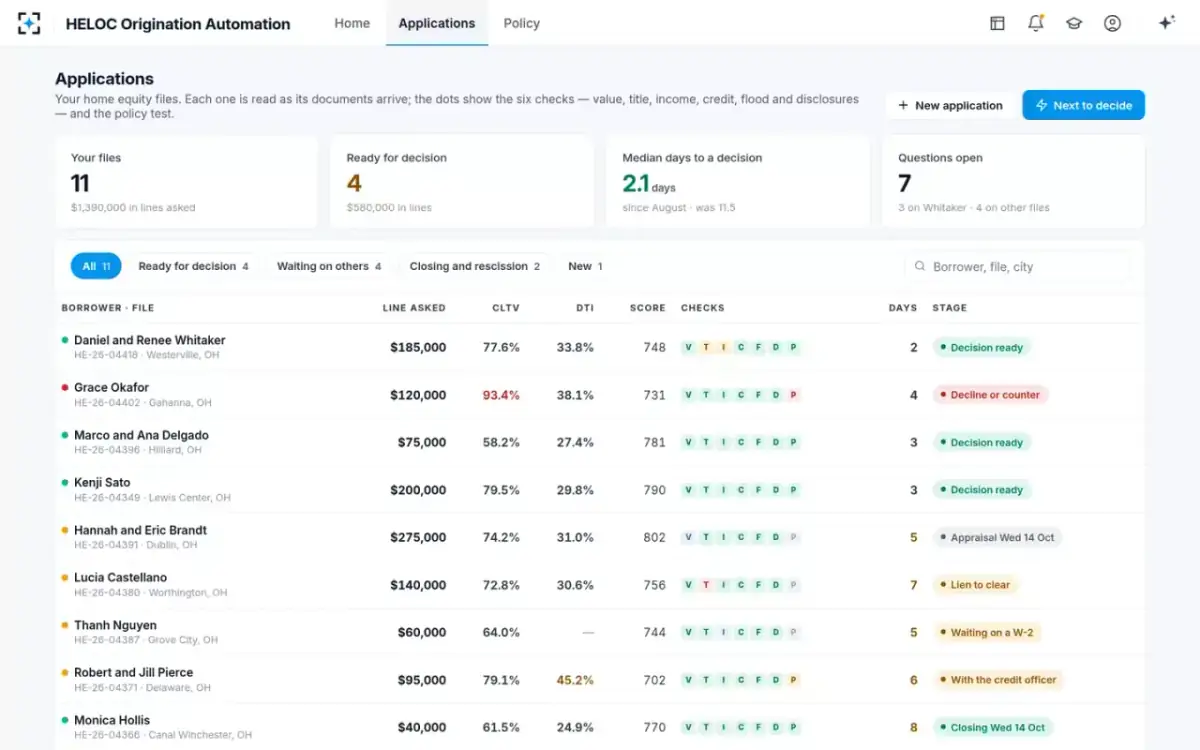The image size is (1200, 750).
Task: Show the New filter
Action: 585,266
